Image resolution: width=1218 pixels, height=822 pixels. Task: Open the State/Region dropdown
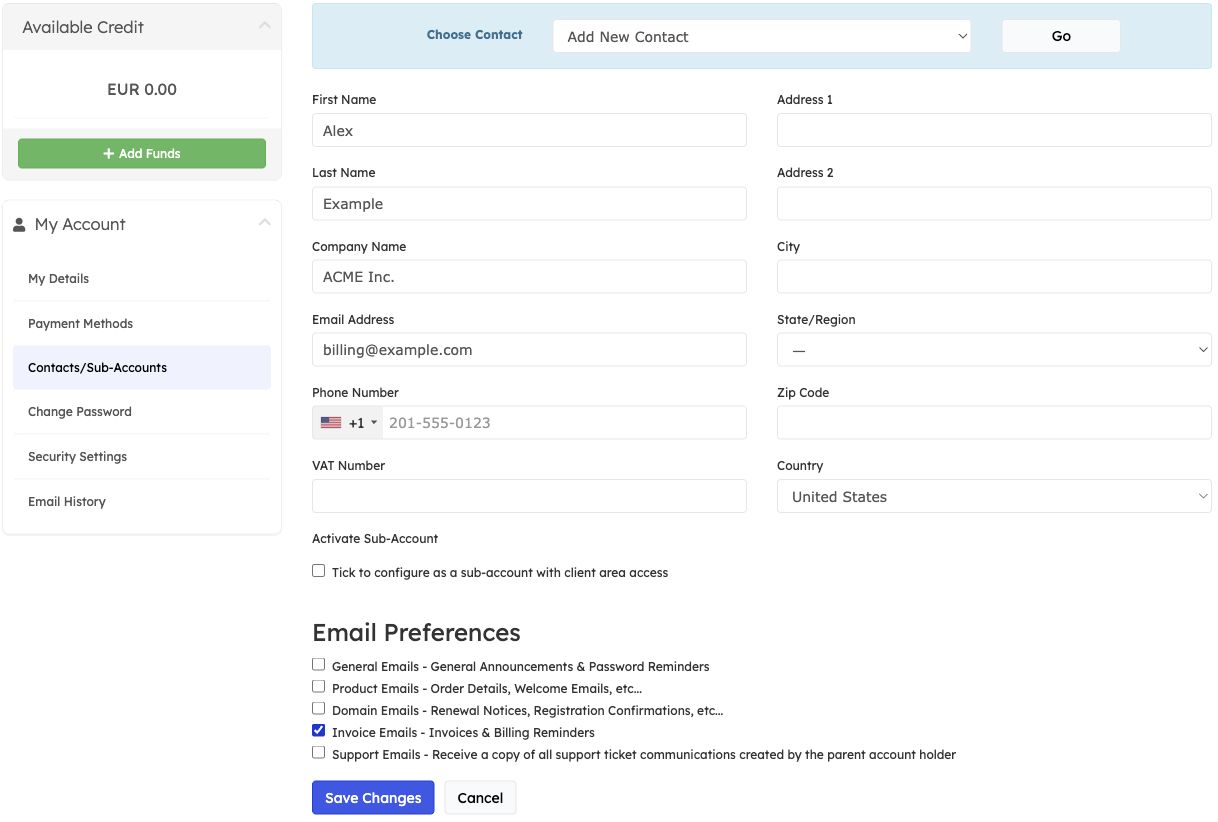pos(994,350)
